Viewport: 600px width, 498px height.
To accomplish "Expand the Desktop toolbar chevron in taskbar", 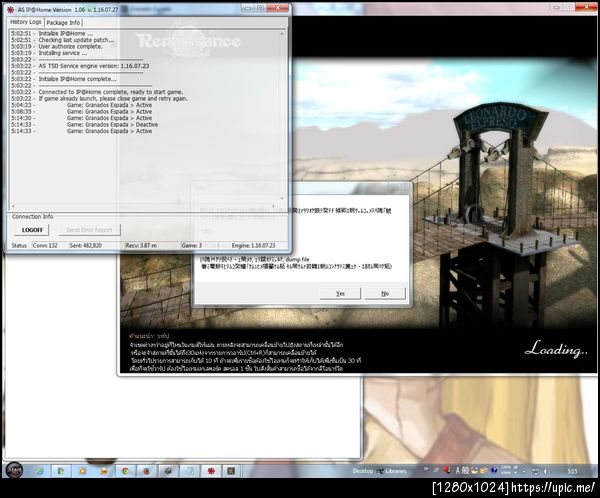I will click(x=426, y=469).
